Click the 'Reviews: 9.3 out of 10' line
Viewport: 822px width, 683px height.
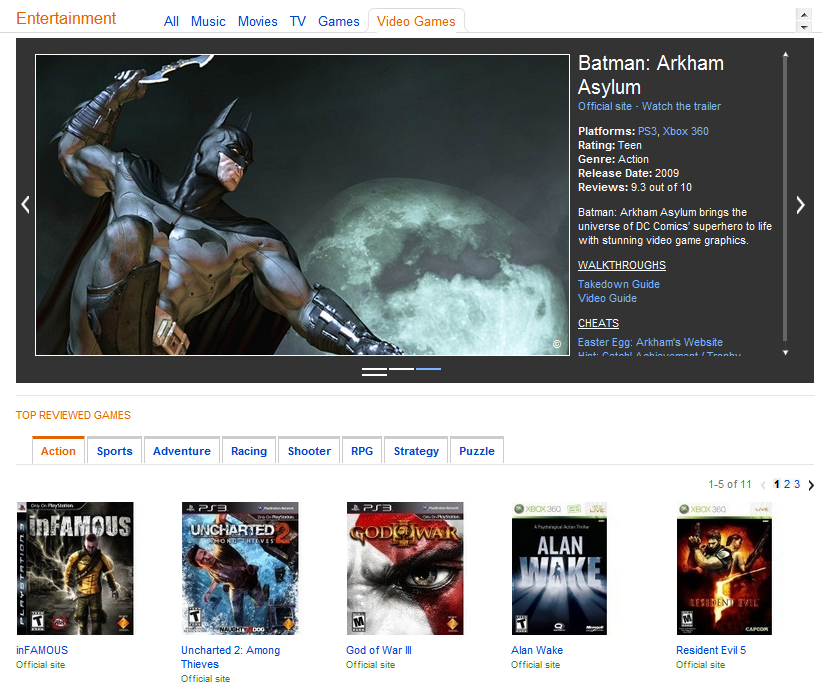[x=635, y=187]
